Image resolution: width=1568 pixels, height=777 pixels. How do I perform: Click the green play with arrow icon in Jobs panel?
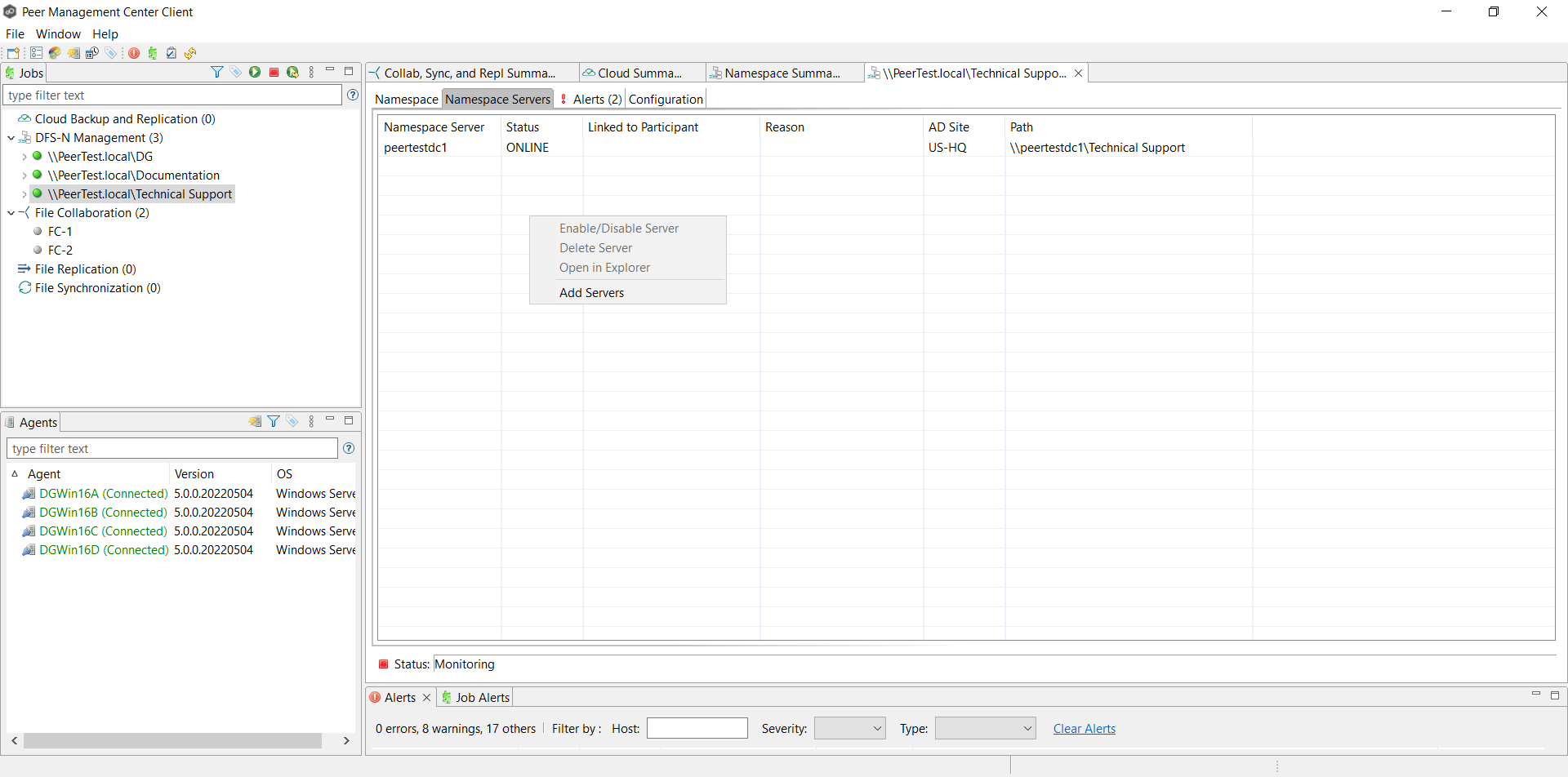[x=292, y=73]
